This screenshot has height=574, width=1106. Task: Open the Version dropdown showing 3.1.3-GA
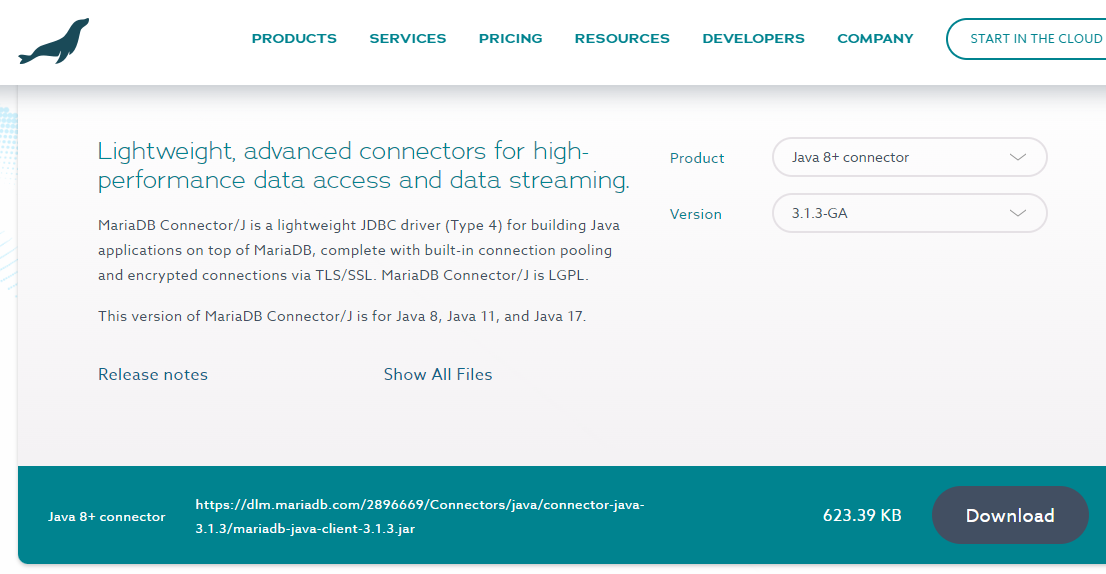(x=910, y=213)
